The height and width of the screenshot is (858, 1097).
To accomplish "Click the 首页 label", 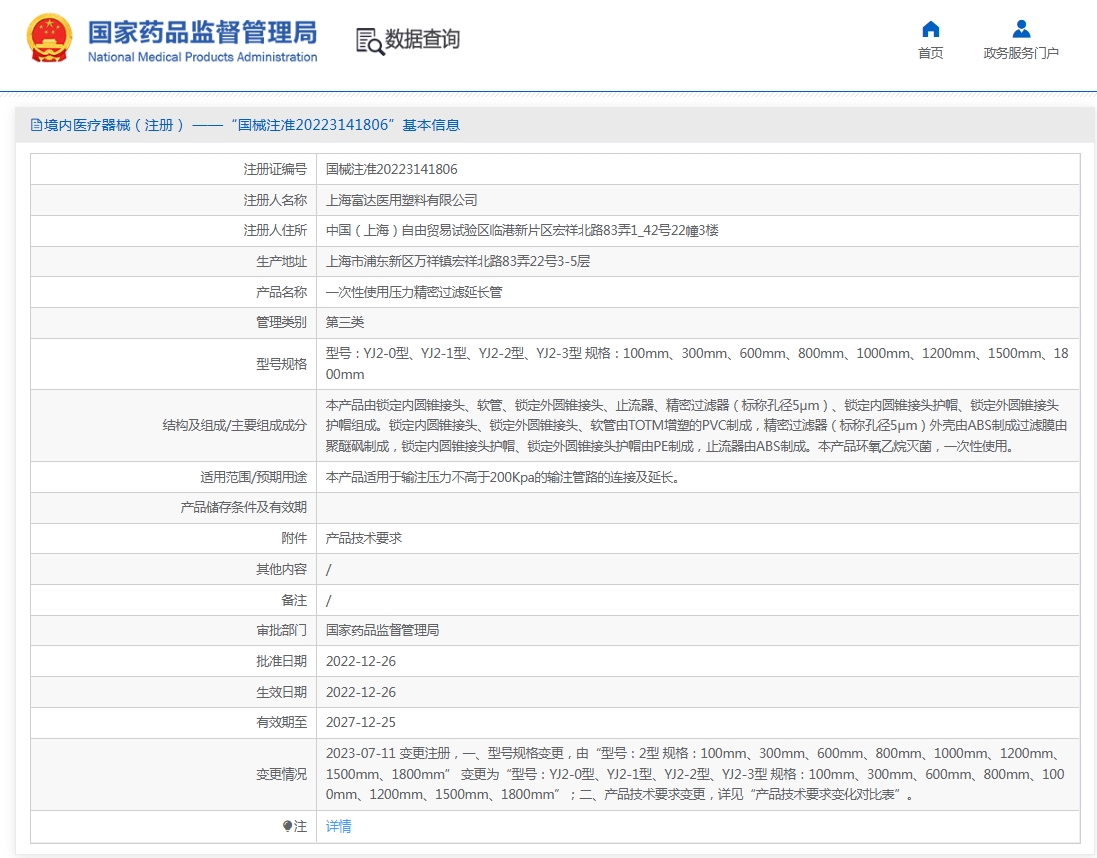I will [x=930, y=53].
